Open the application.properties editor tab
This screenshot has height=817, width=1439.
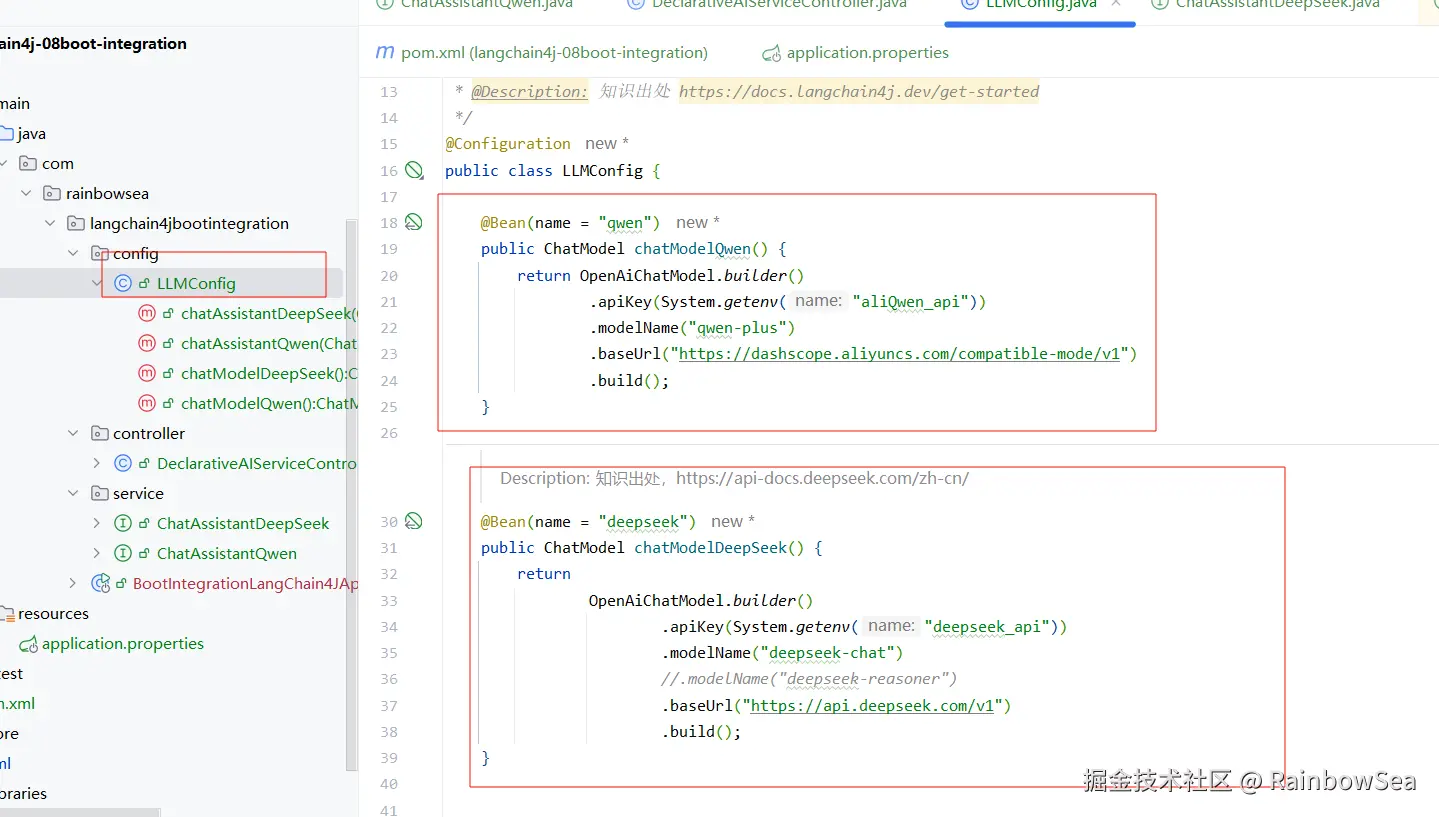[x=855, y=52]
